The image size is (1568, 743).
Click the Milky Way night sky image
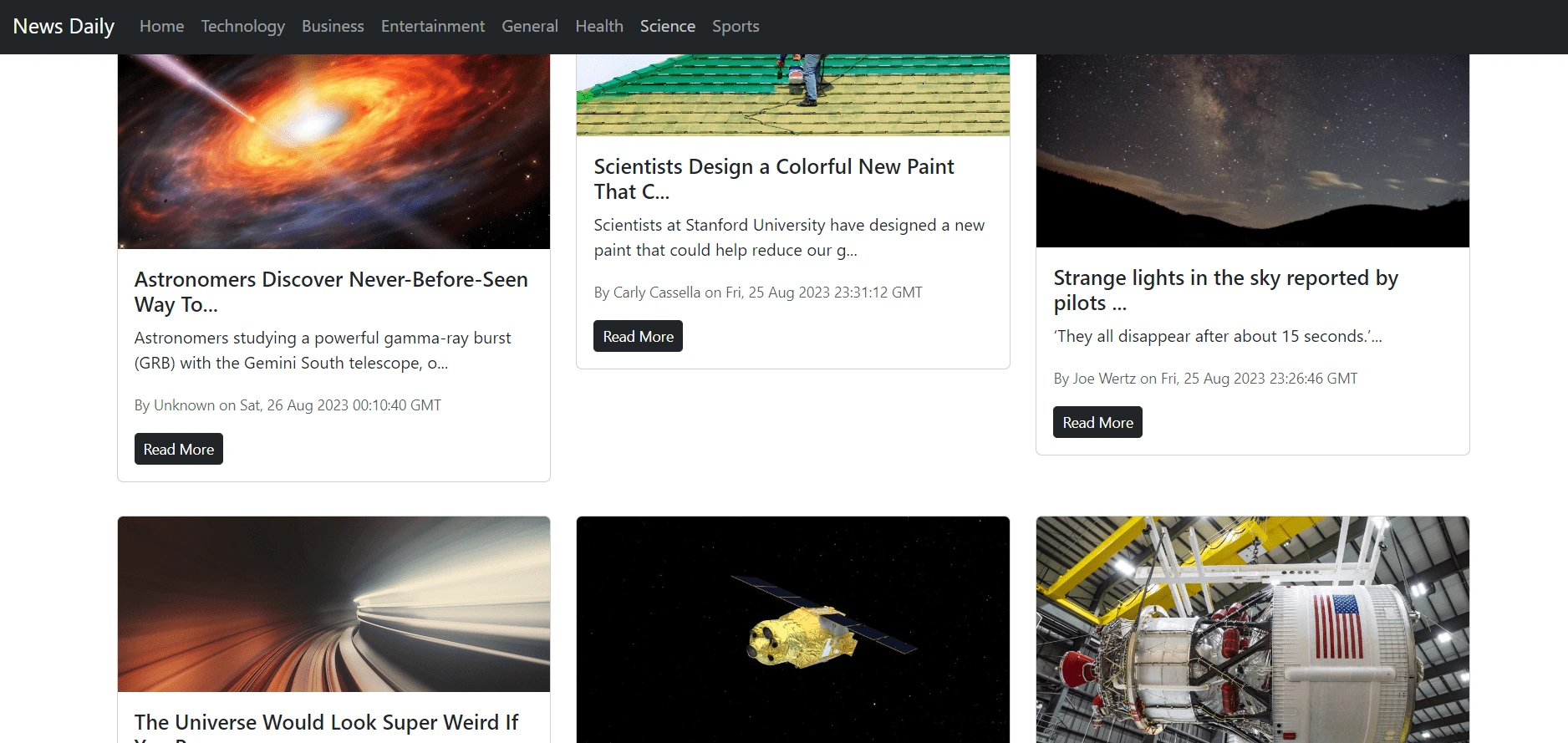1252,150
